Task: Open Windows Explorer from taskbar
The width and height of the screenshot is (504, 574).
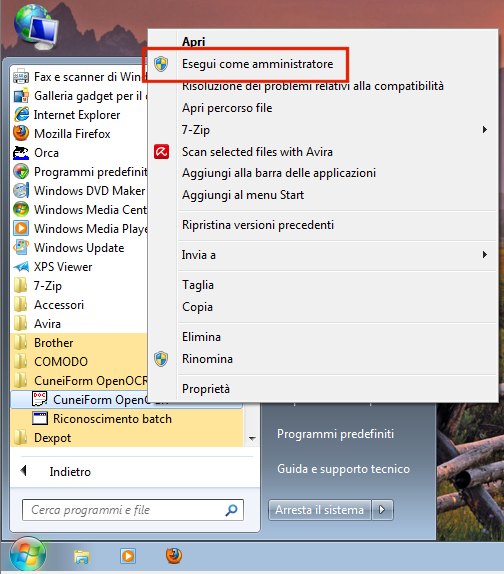Action: [x=82, y=556]
